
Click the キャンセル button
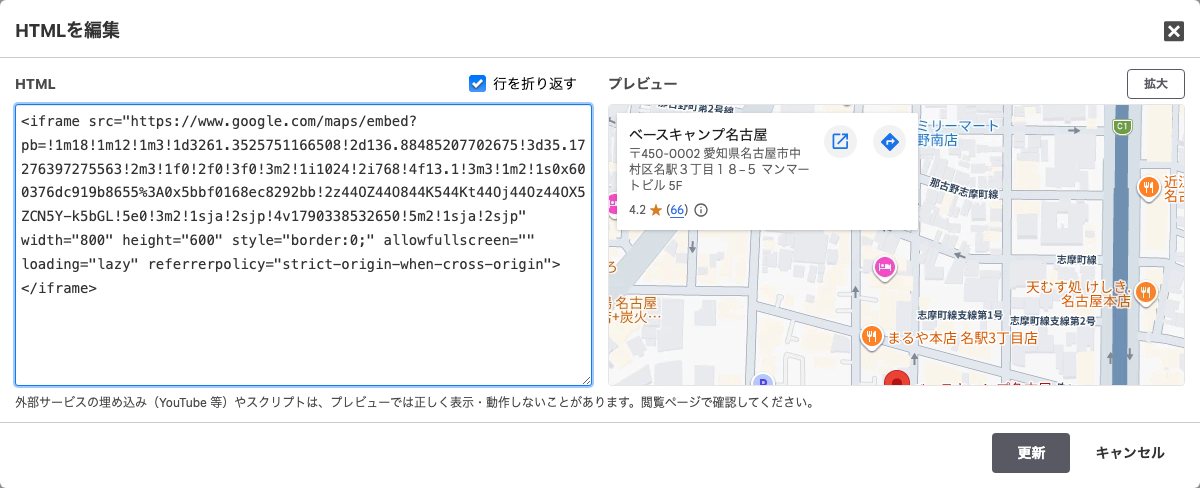pyautogui.click(x=1130, y=453)
